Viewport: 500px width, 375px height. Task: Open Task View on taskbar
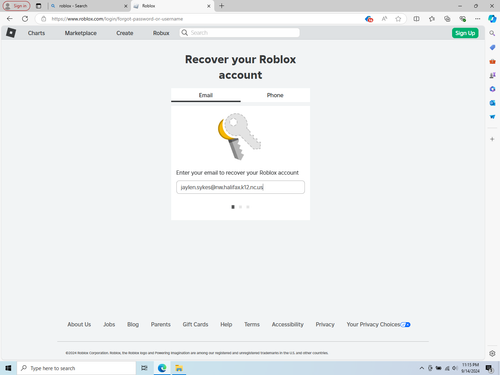(144, 368)
